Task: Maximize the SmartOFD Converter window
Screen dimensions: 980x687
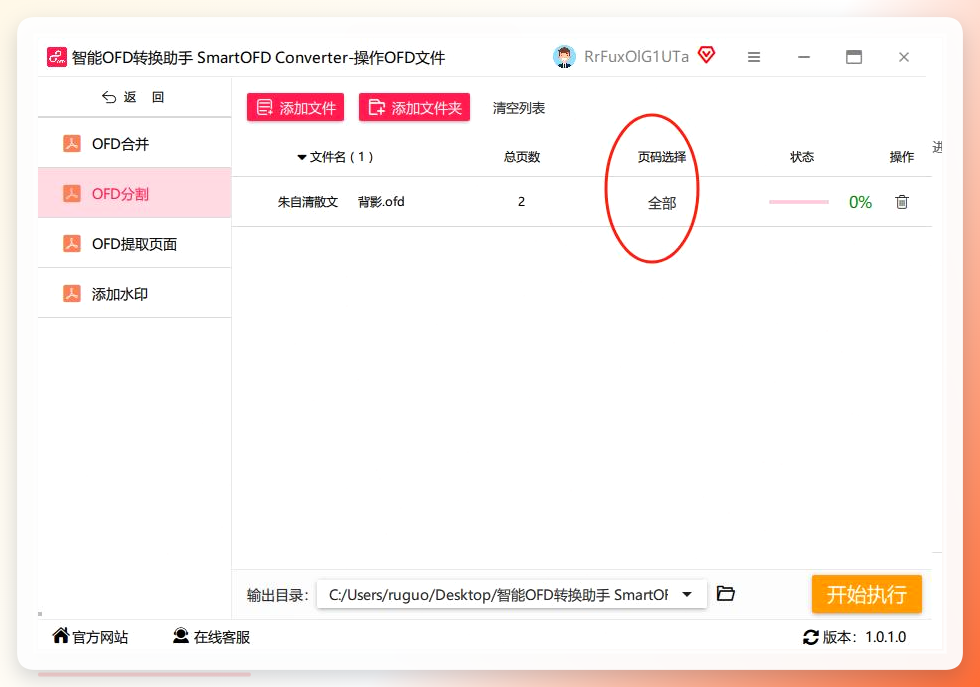Action: [854, 57]
